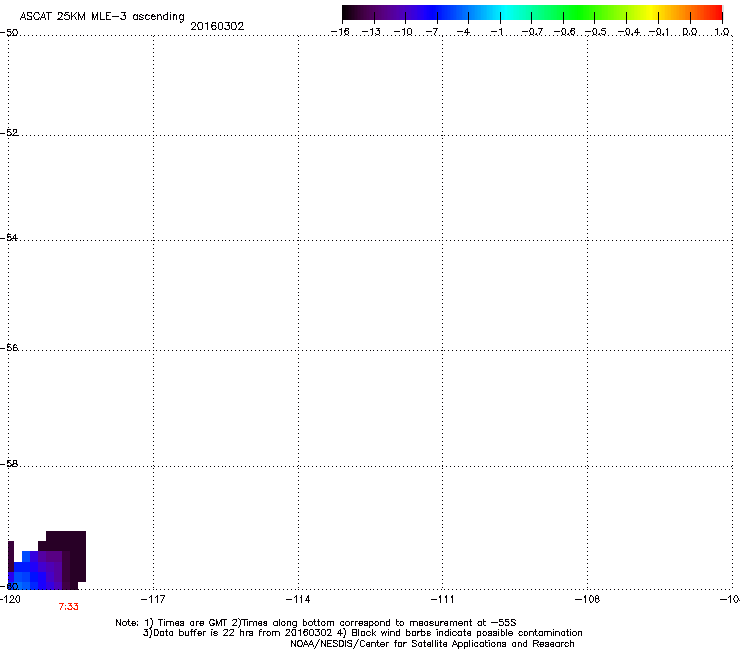740x650 pixels.
Task: Click the -13 color scale label
Action: [371, 32]
